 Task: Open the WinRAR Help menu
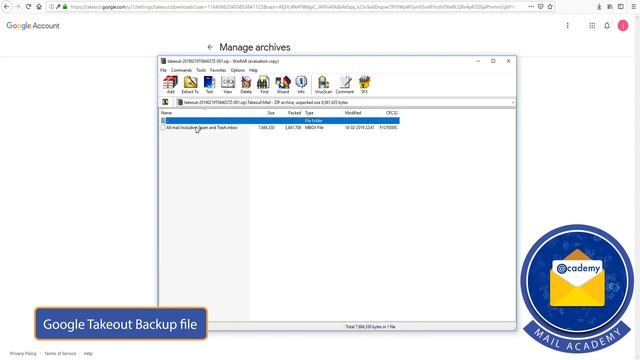[253, 70]
